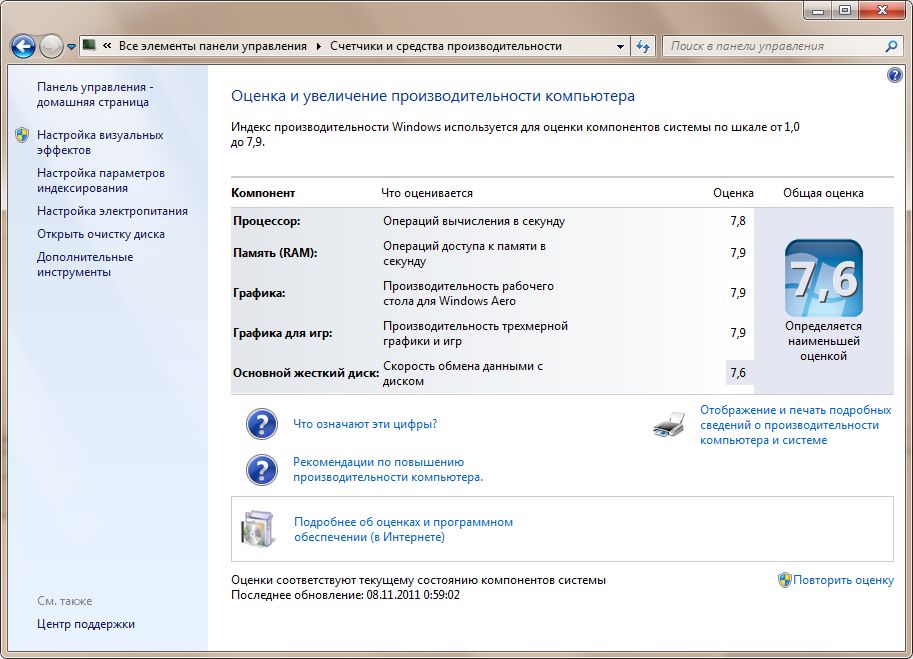Click shield icon beside «Повторить оценку»
This screenshot has width=913, height=659.
[x=784, y=580]
